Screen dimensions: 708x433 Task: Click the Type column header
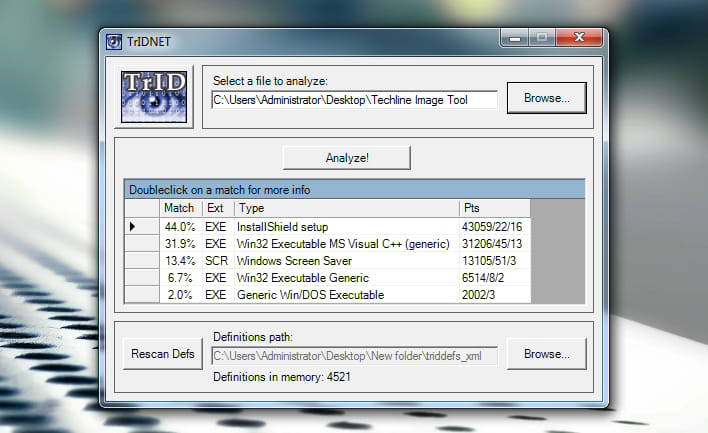(347, 208)
